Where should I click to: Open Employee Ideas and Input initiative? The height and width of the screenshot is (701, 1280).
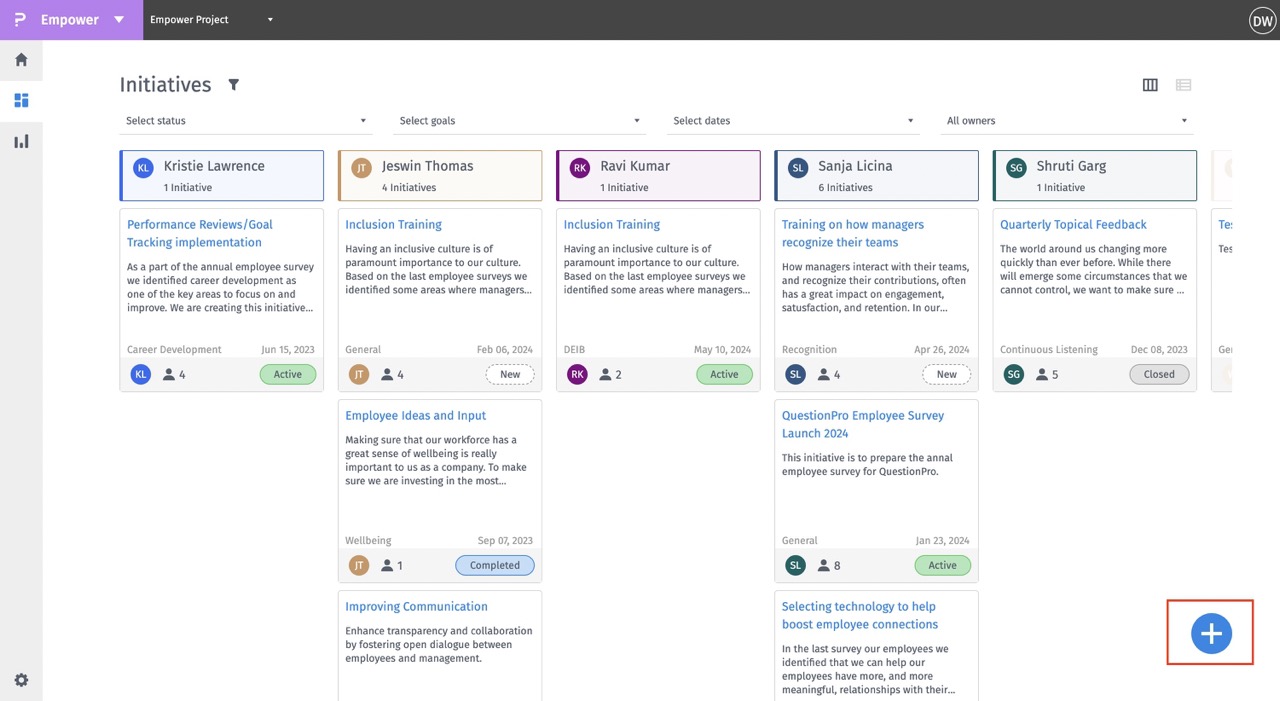click(x=415, y=416)
